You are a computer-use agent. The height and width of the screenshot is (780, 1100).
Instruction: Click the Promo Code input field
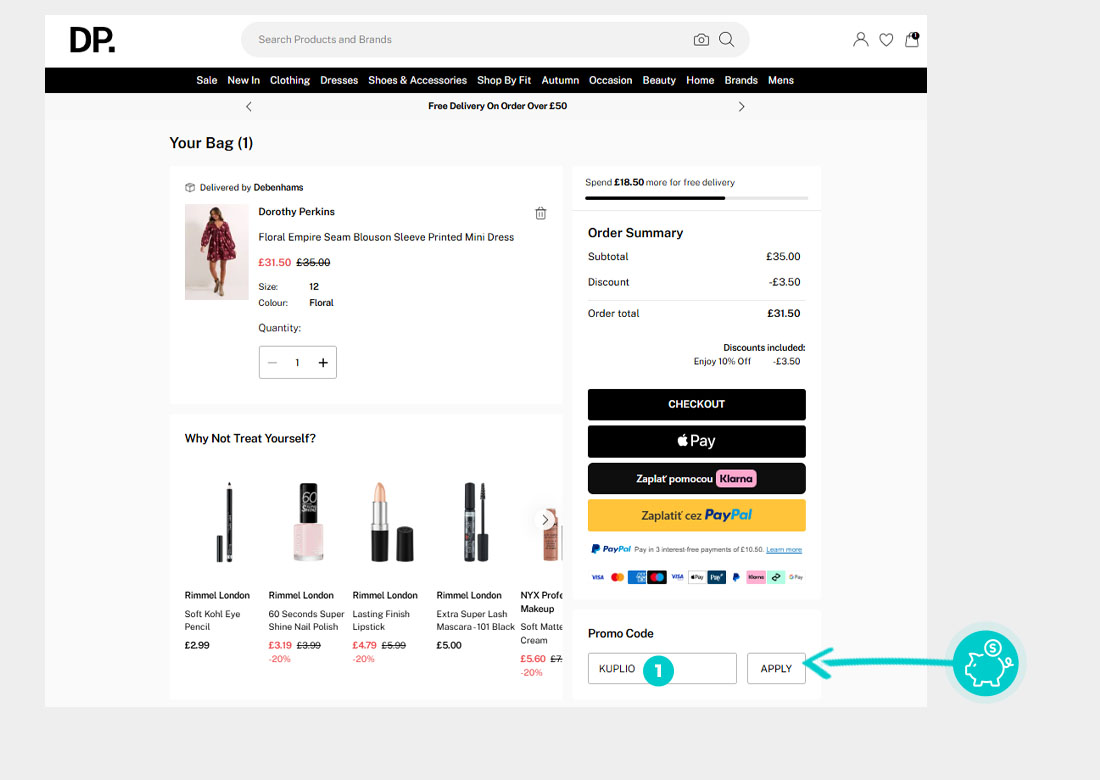coord(662,669)
